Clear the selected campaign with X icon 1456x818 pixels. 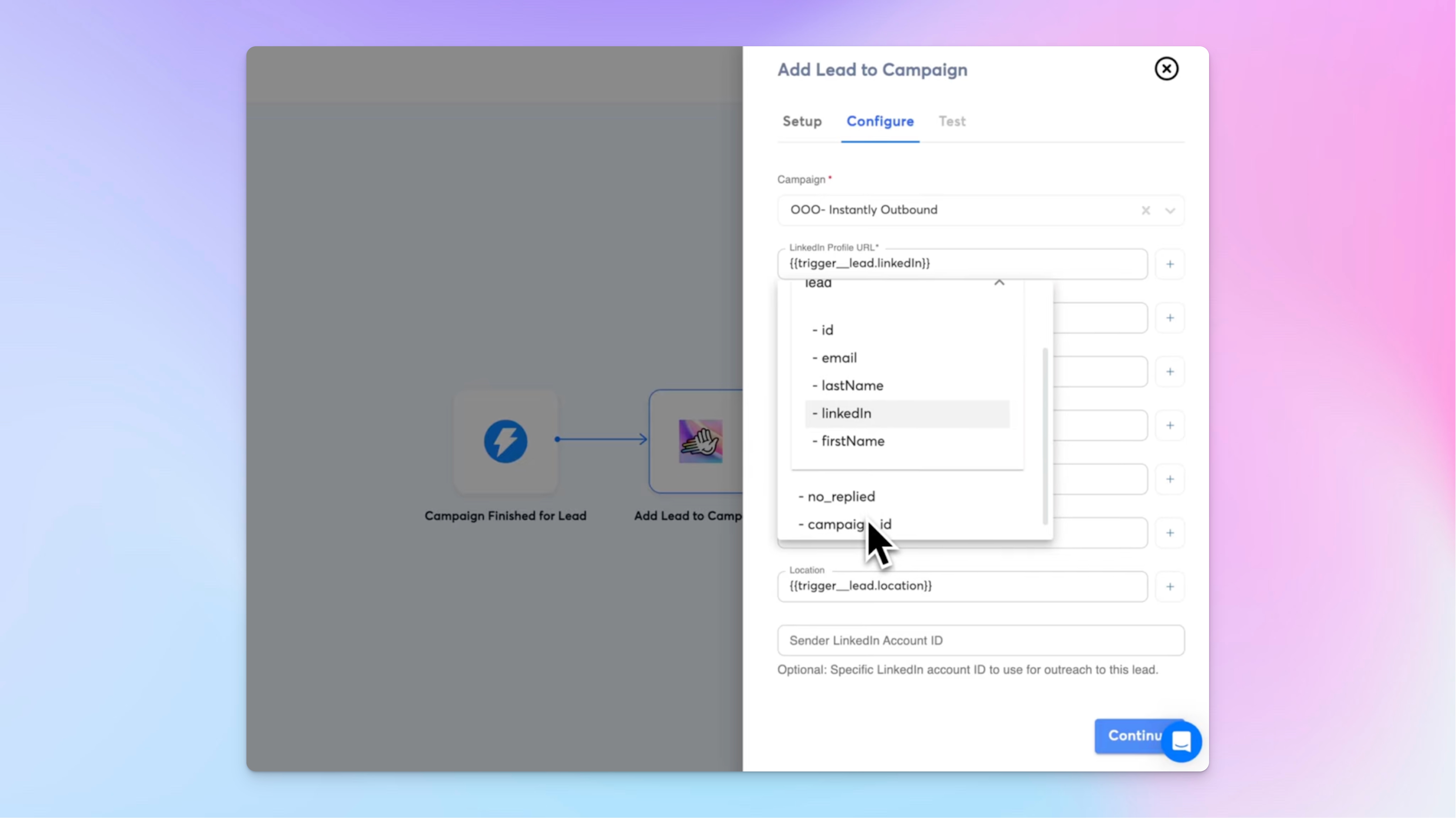[x=1146, y=210]
